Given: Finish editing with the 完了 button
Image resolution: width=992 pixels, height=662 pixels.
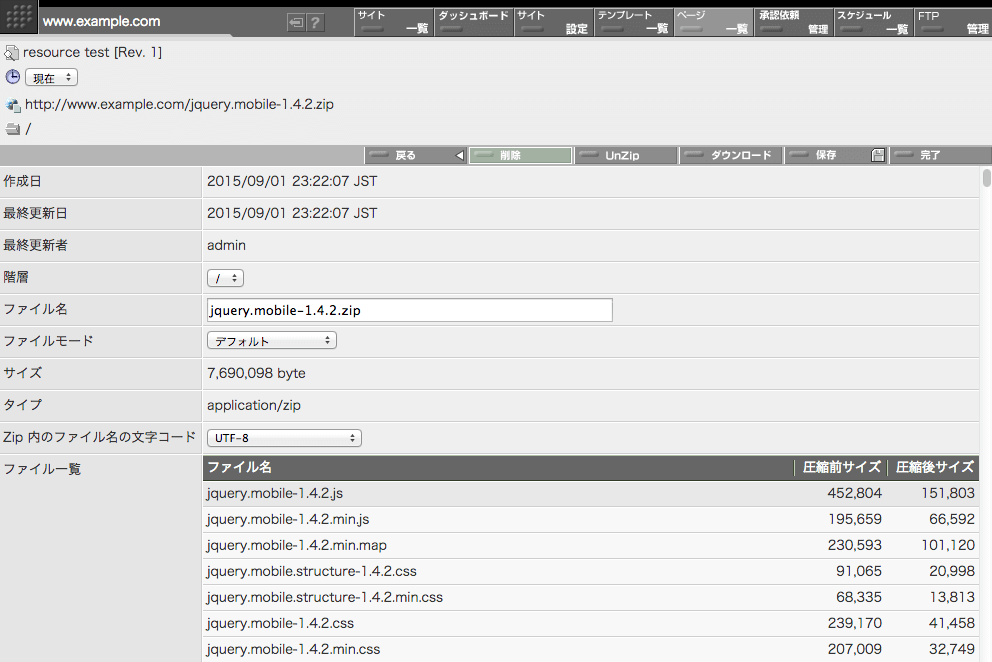Looking at the screenshot, I should tap(940, 155).
